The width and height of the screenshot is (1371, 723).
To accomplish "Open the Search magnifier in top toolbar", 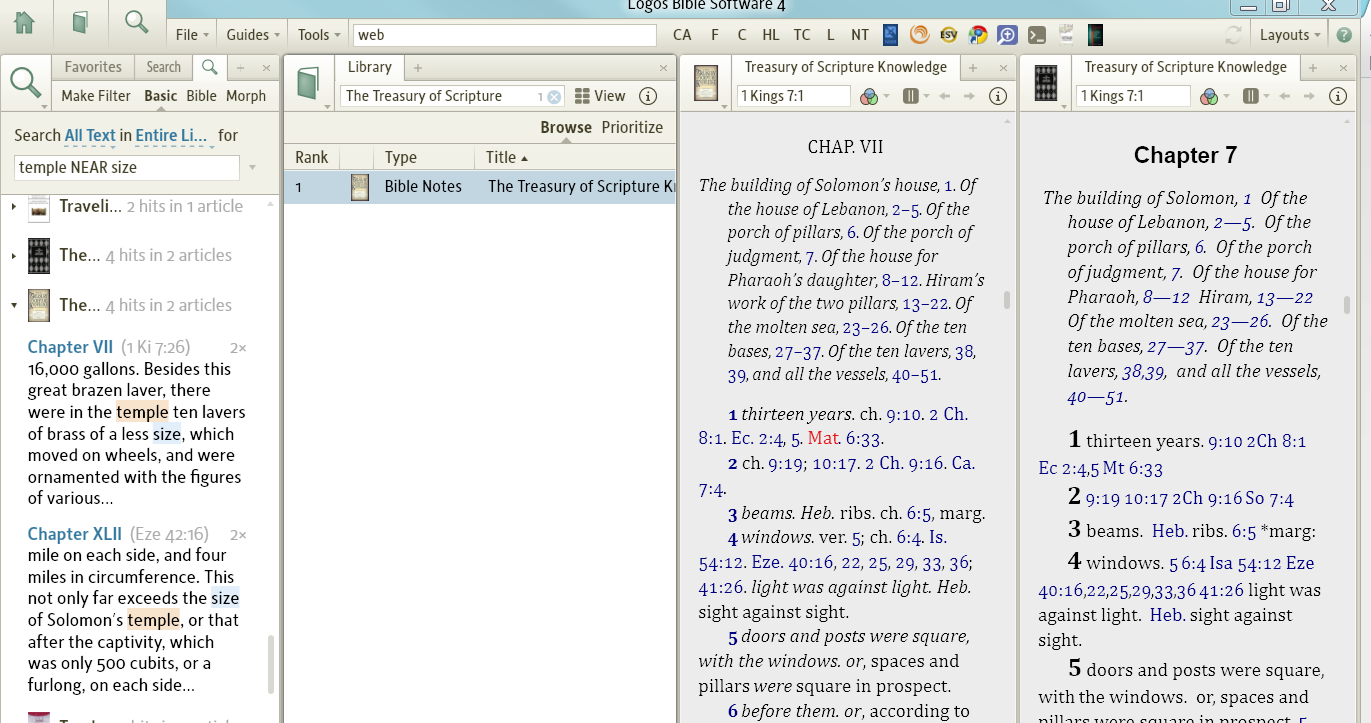I will (x=137, y=22).
